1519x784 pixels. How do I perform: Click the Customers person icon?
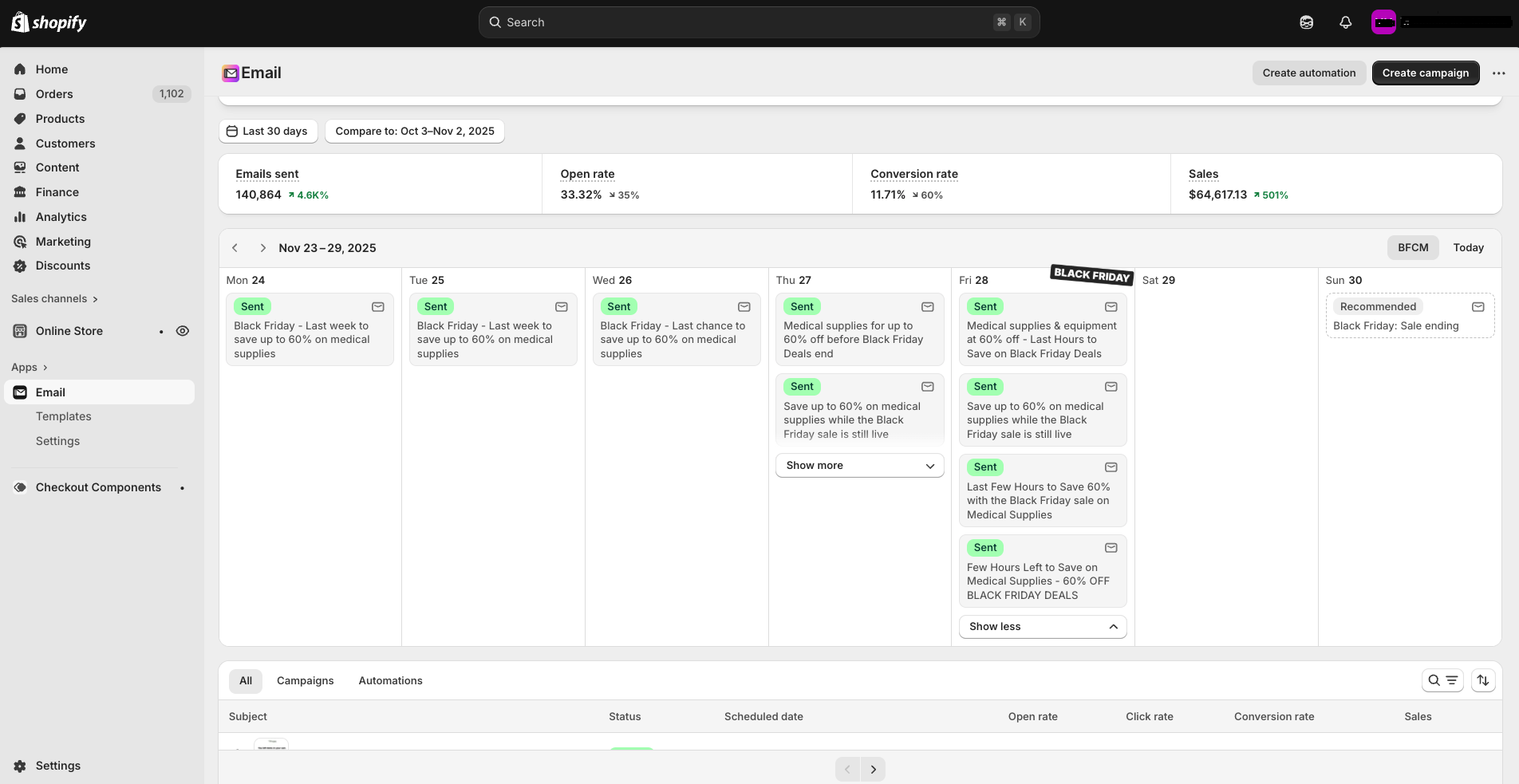[x=20, y=144]
